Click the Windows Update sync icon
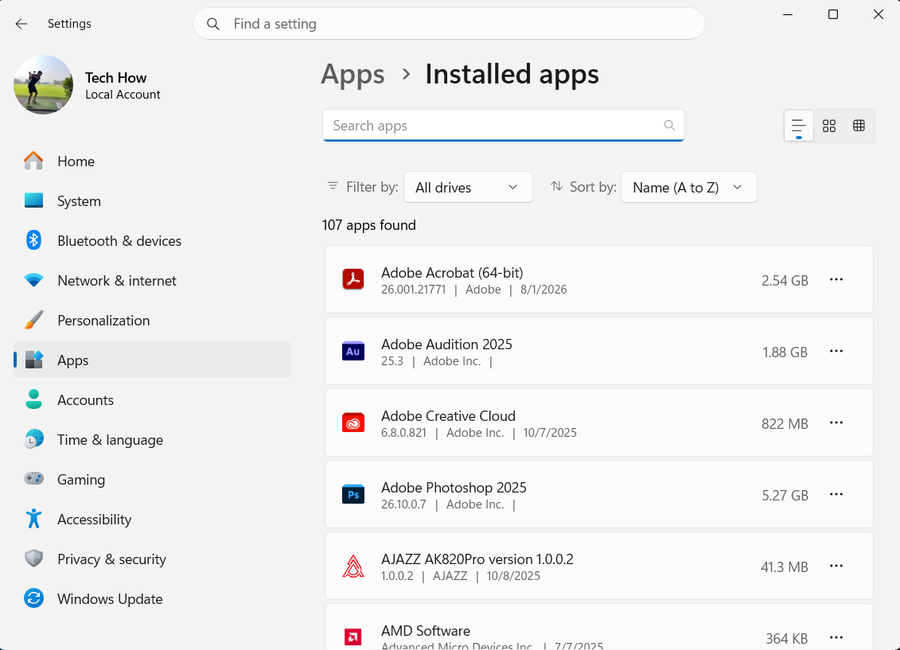This screenshot has width=900, height=650. (34, 598)
